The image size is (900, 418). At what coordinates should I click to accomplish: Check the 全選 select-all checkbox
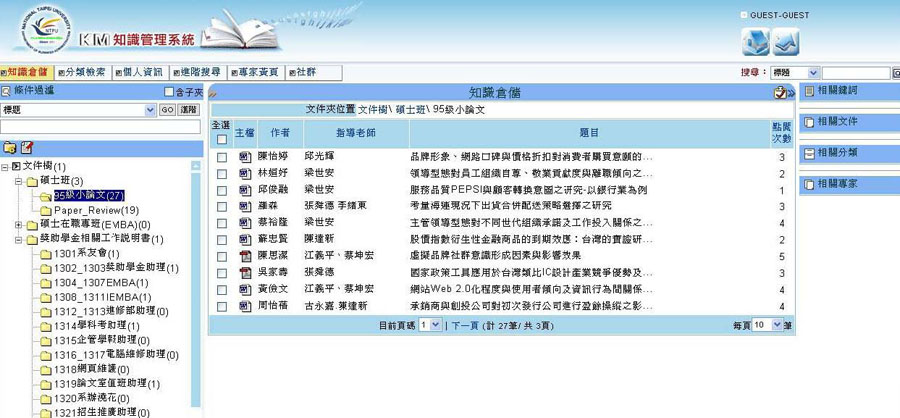pos(221,140)
